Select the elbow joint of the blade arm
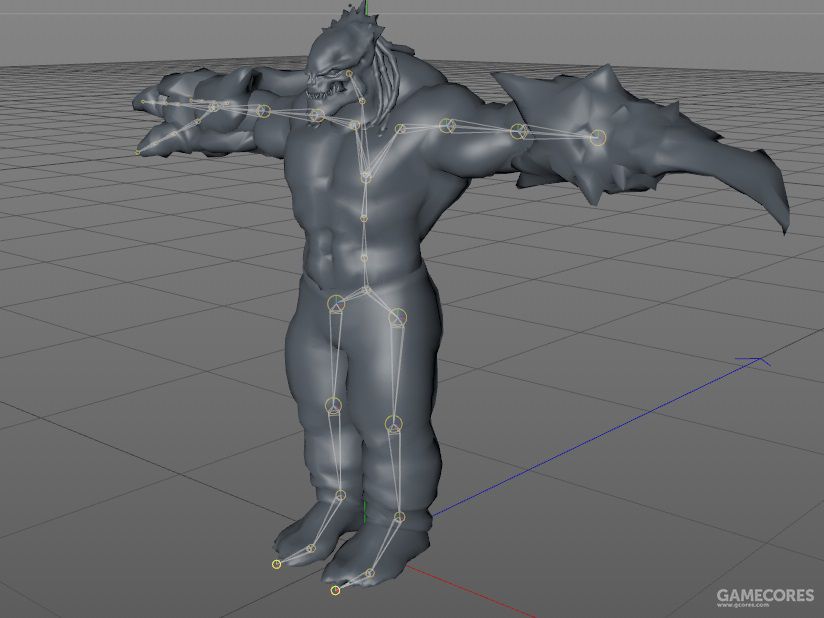Screen dimensions: 824x618 (519, 131)
